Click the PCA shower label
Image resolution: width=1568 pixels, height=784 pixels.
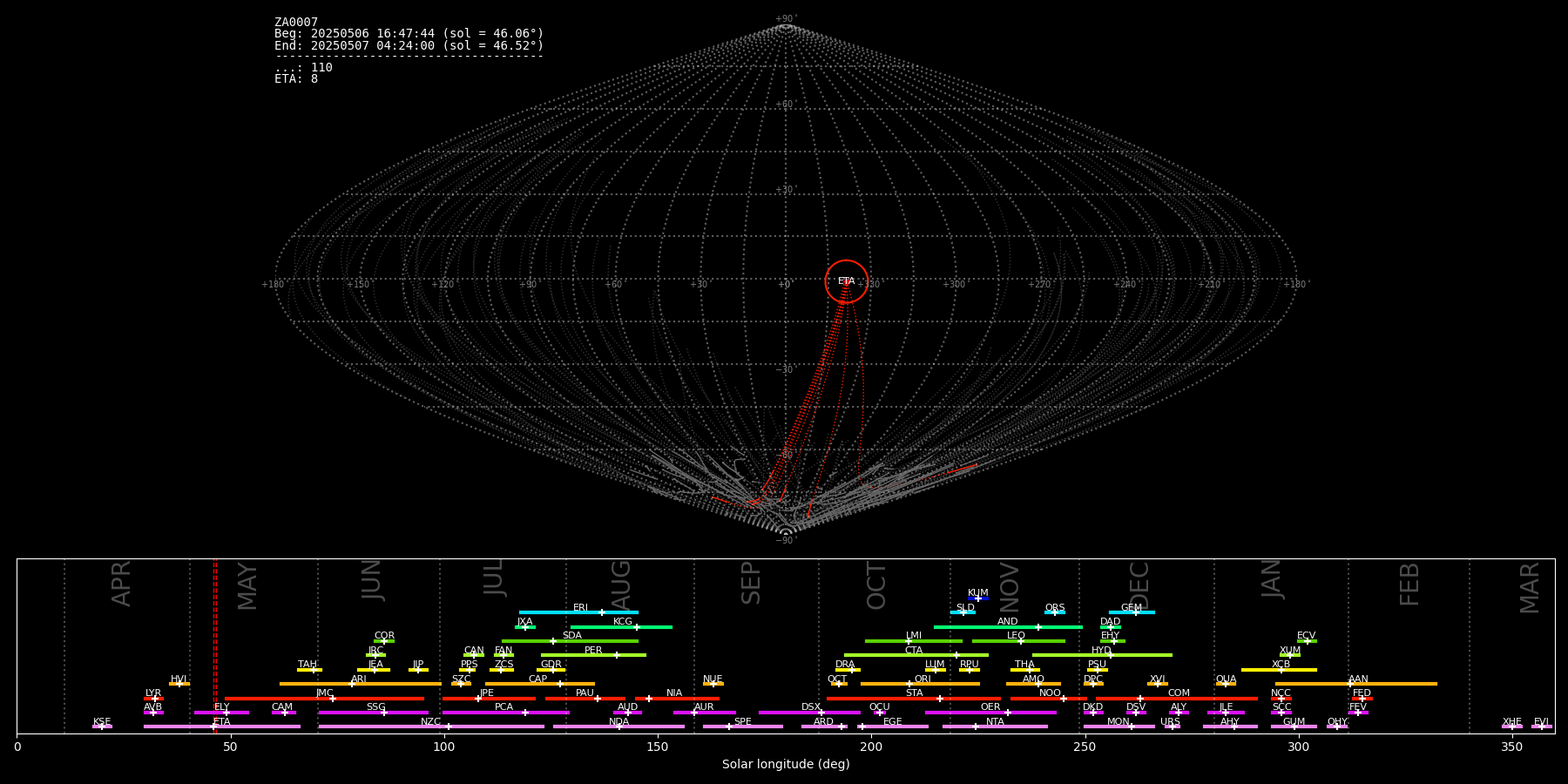click(504, 707)
